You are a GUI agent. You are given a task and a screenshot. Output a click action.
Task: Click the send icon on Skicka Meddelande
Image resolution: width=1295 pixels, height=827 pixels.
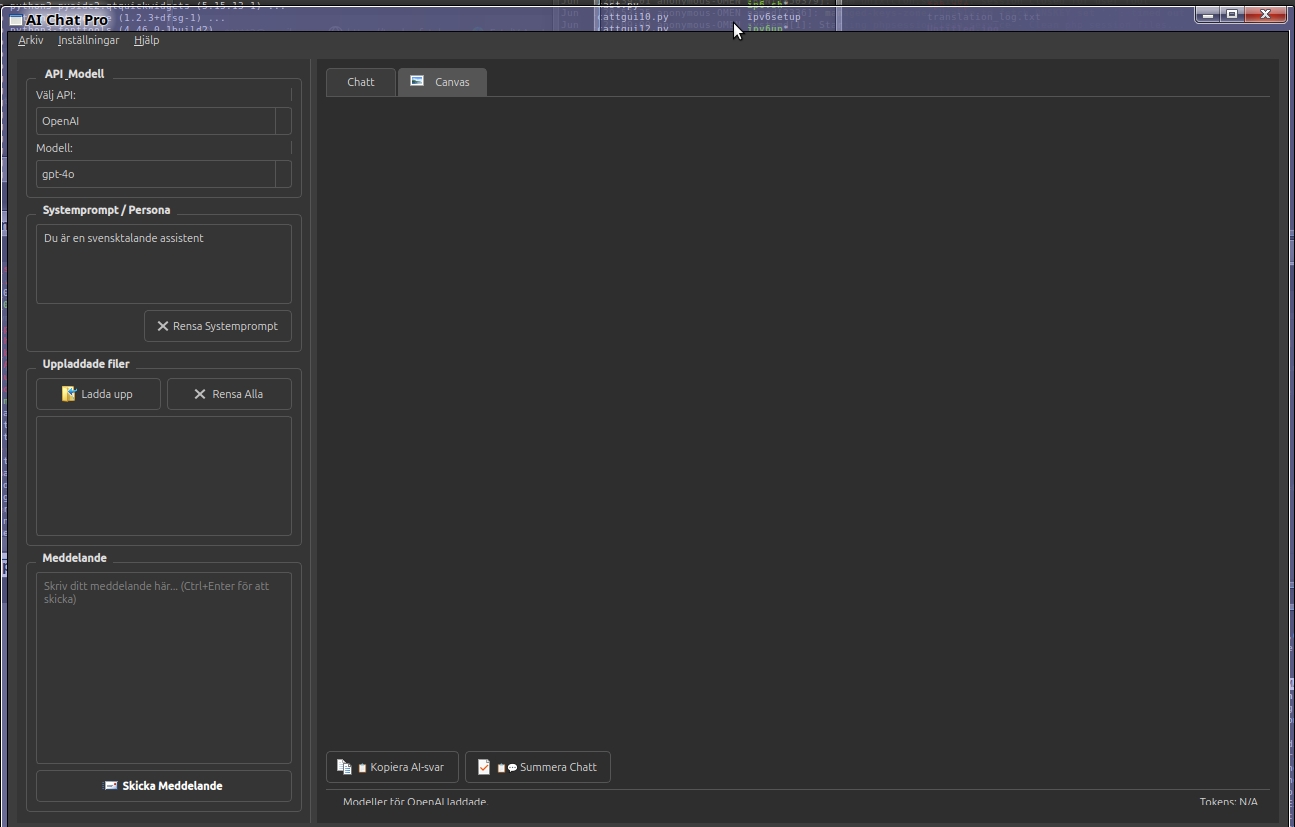pos(111,786)
